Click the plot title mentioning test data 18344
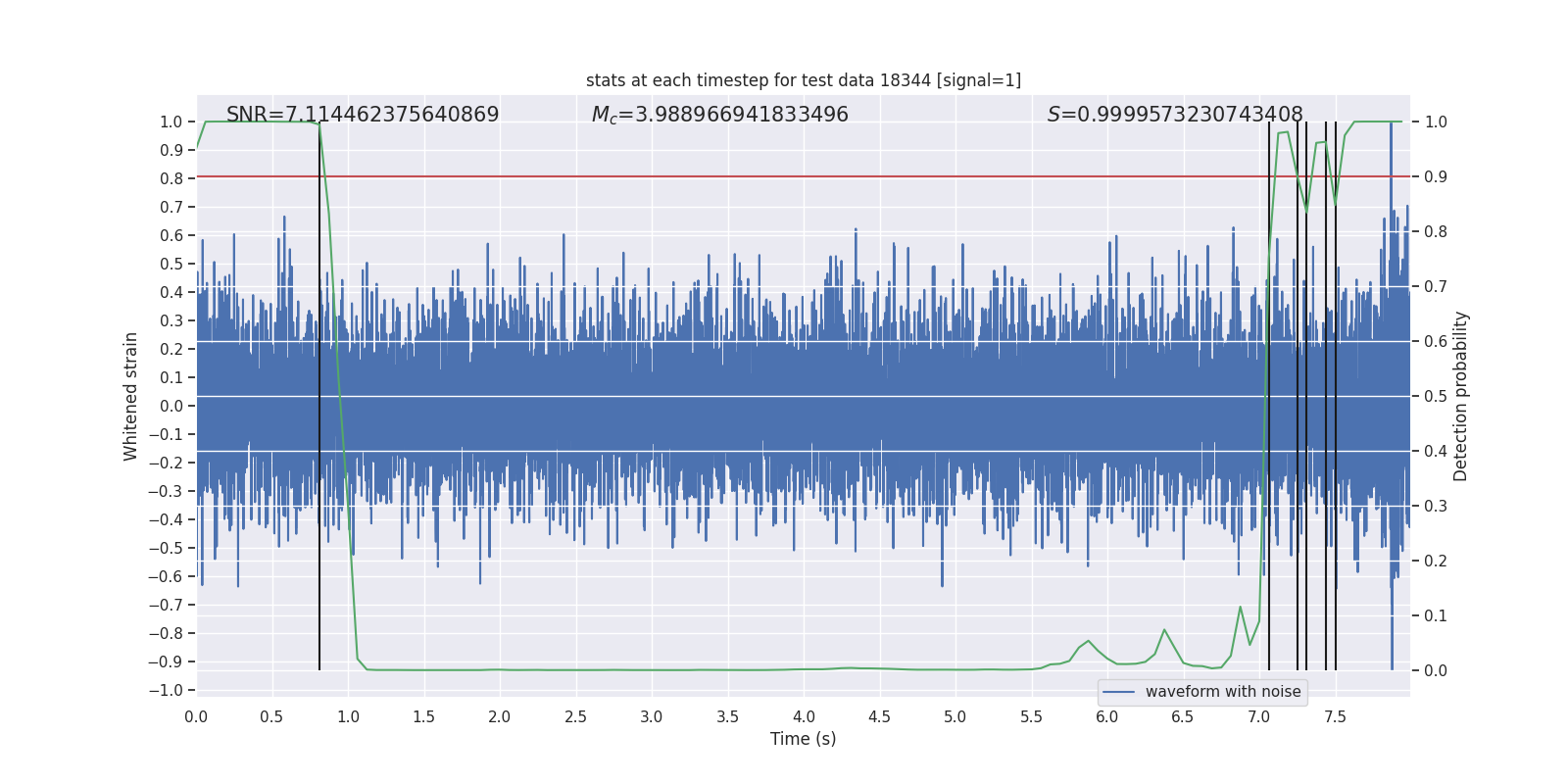 click(x=803, y=80)
